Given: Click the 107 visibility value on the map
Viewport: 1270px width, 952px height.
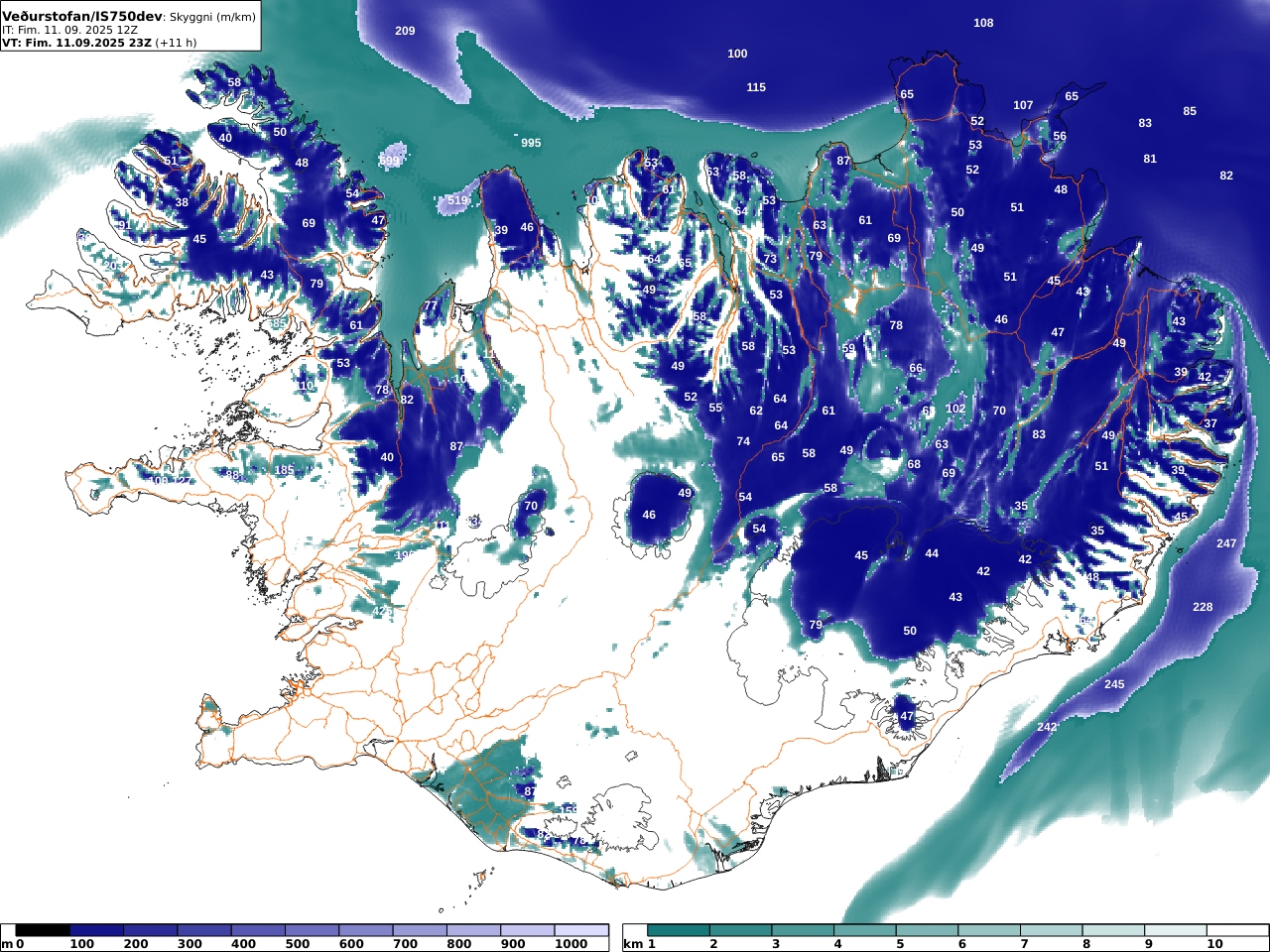Looking at the screenshot, I should tap(1023, 105).
